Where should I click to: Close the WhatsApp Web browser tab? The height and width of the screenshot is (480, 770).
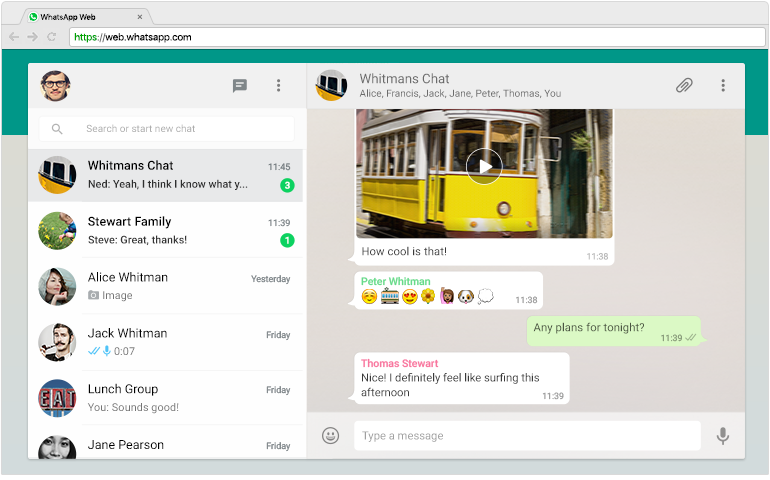coord(139,17)
